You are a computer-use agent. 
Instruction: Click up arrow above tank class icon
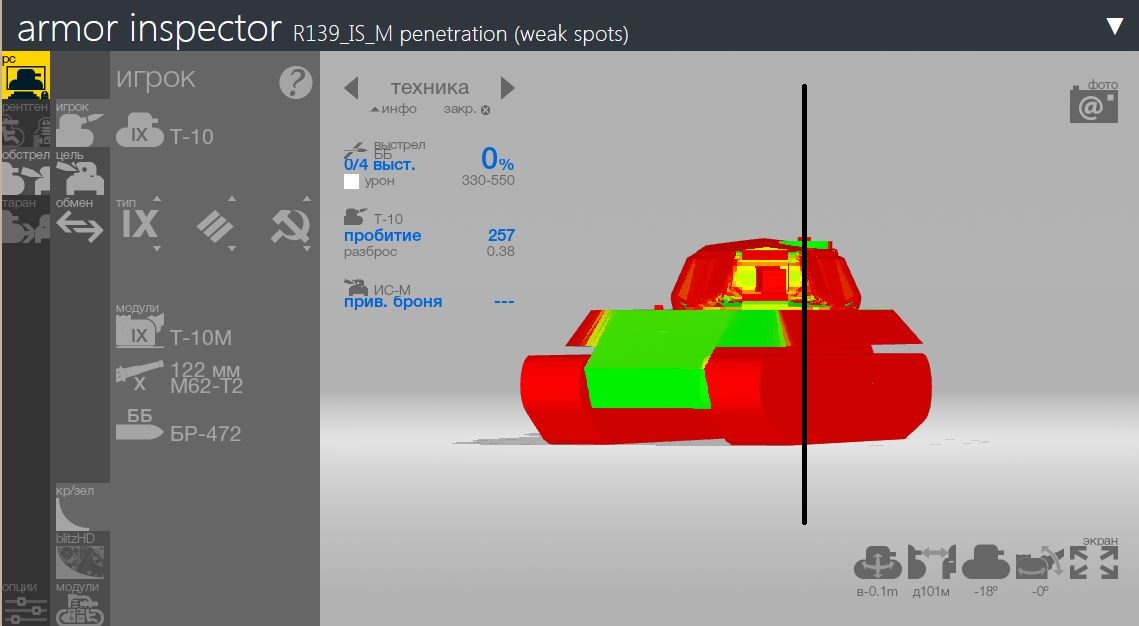[x=232, y=198]
